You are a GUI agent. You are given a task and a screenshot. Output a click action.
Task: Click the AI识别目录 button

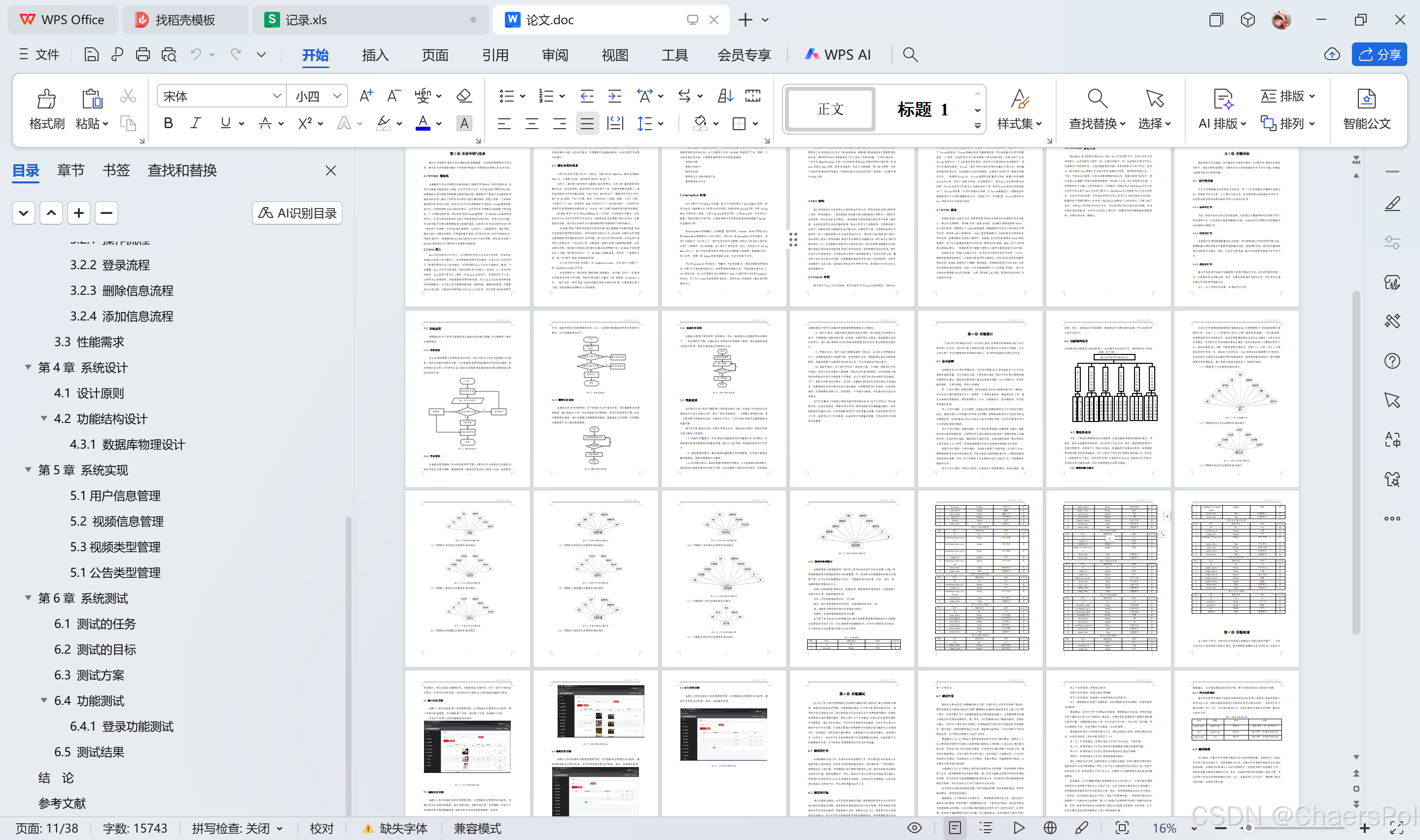coord(297,213)
